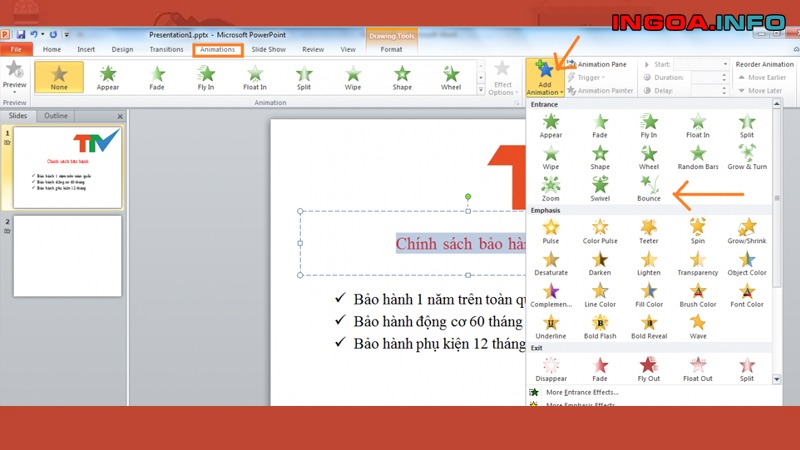Viewport: 800px width, 450px height.
Task: Open the Add Animation dropdown
Action: [544, 78]
